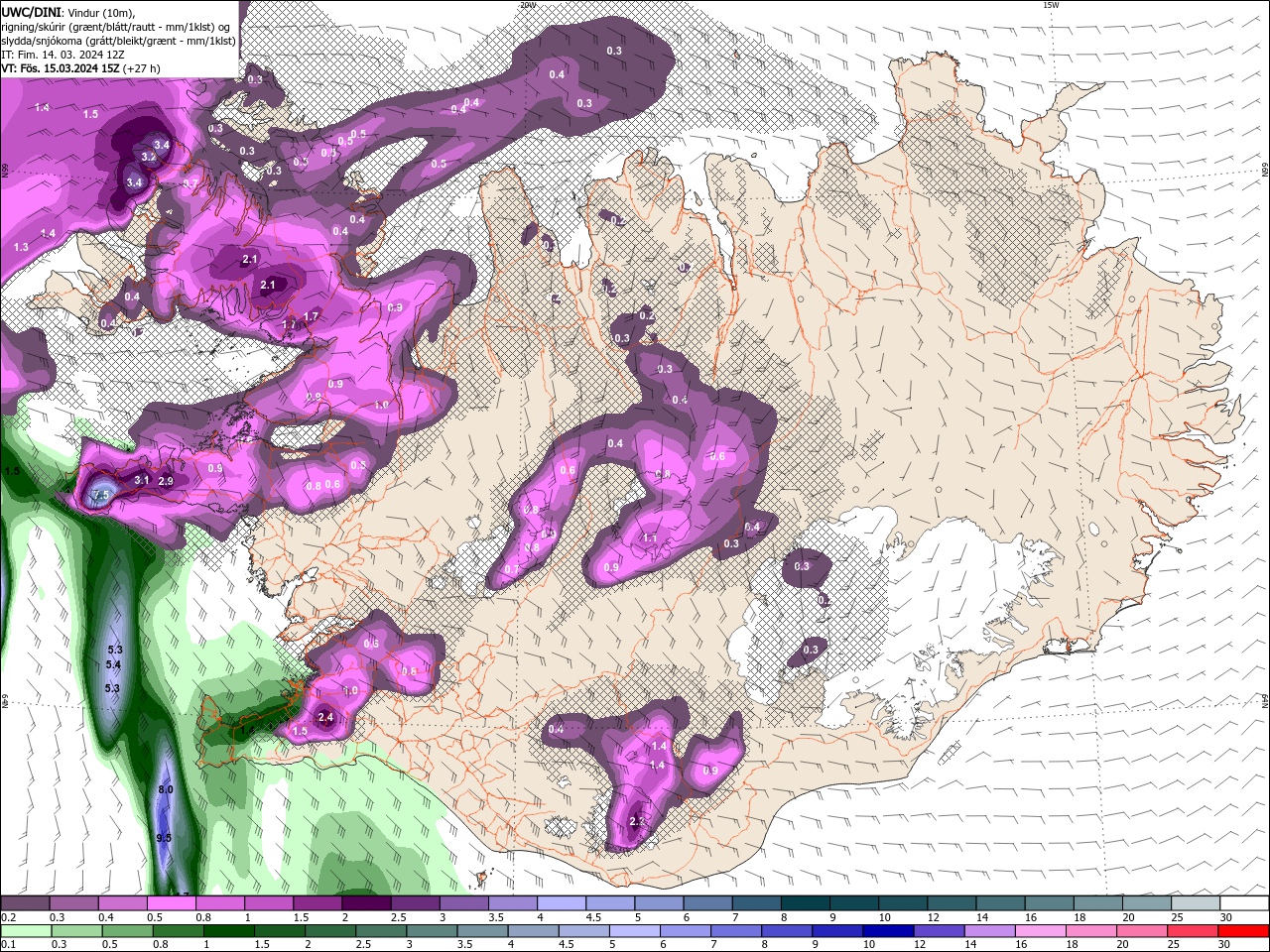Click the darkest purple 2–2.5 snow scale swatch
Screen dimensions: 1270x952
pos(366,903)
